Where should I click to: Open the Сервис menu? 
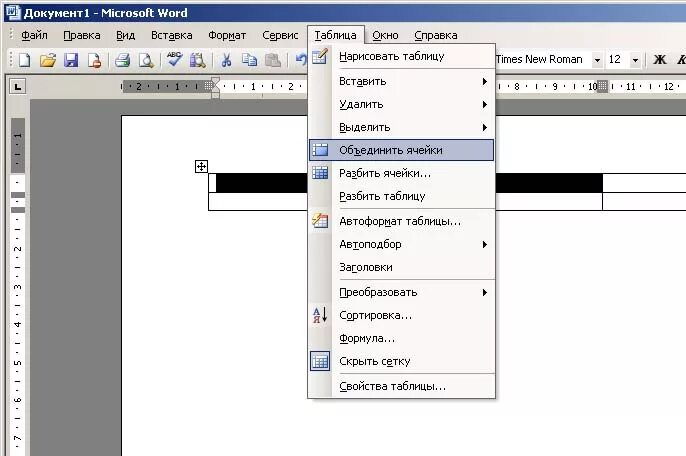[280, 35]
